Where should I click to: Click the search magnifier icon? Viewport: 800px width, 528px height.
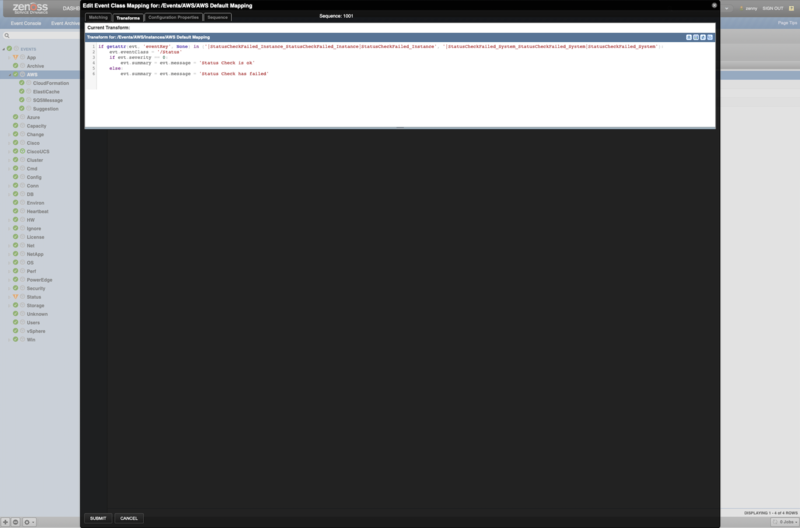[7, 35]
